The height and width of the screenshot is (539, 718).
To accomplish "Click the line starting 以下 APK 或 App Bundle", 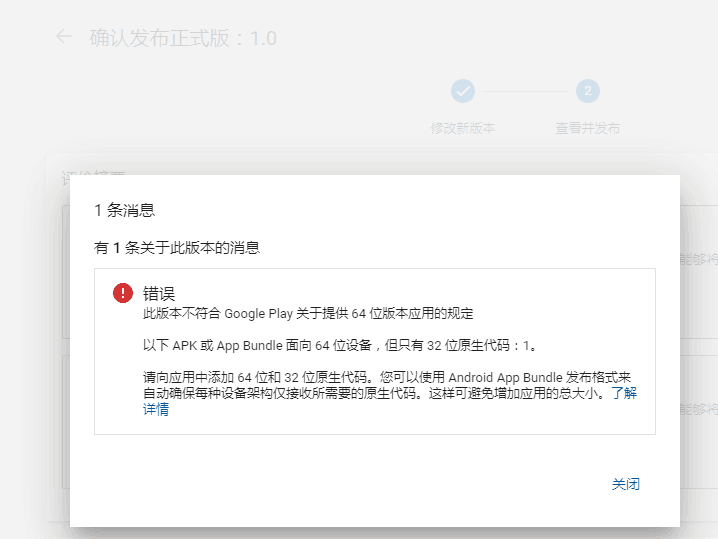I will [340, 345].
